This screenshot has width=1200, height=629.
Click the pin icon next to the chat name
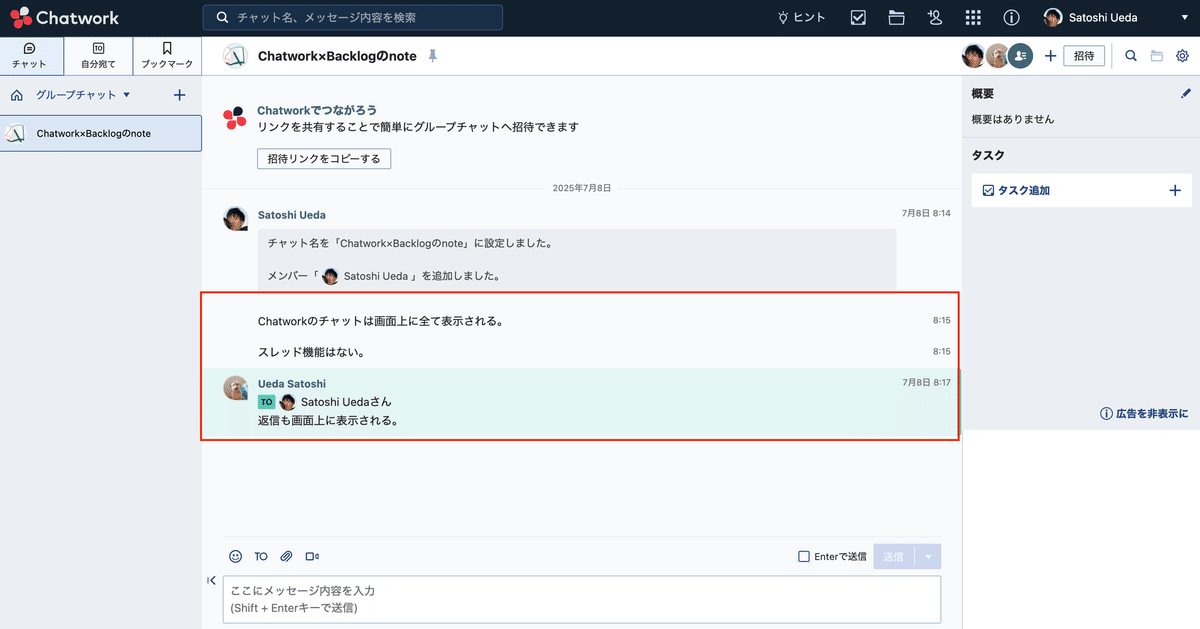pyautogui.click(x=432, y=56)
